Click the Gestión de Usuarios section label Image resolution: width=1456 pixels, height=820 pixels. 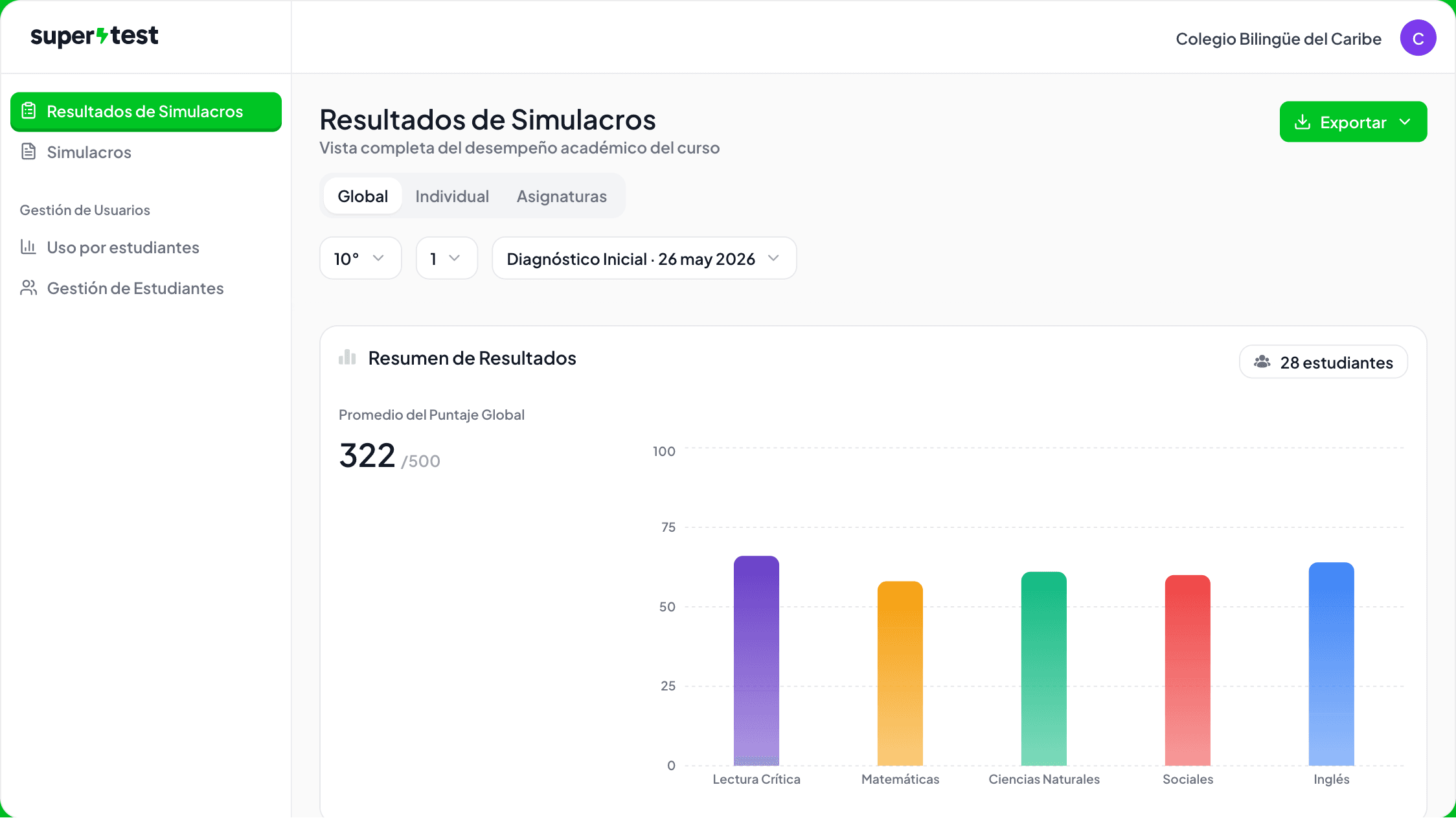click(x=85, y=210)
